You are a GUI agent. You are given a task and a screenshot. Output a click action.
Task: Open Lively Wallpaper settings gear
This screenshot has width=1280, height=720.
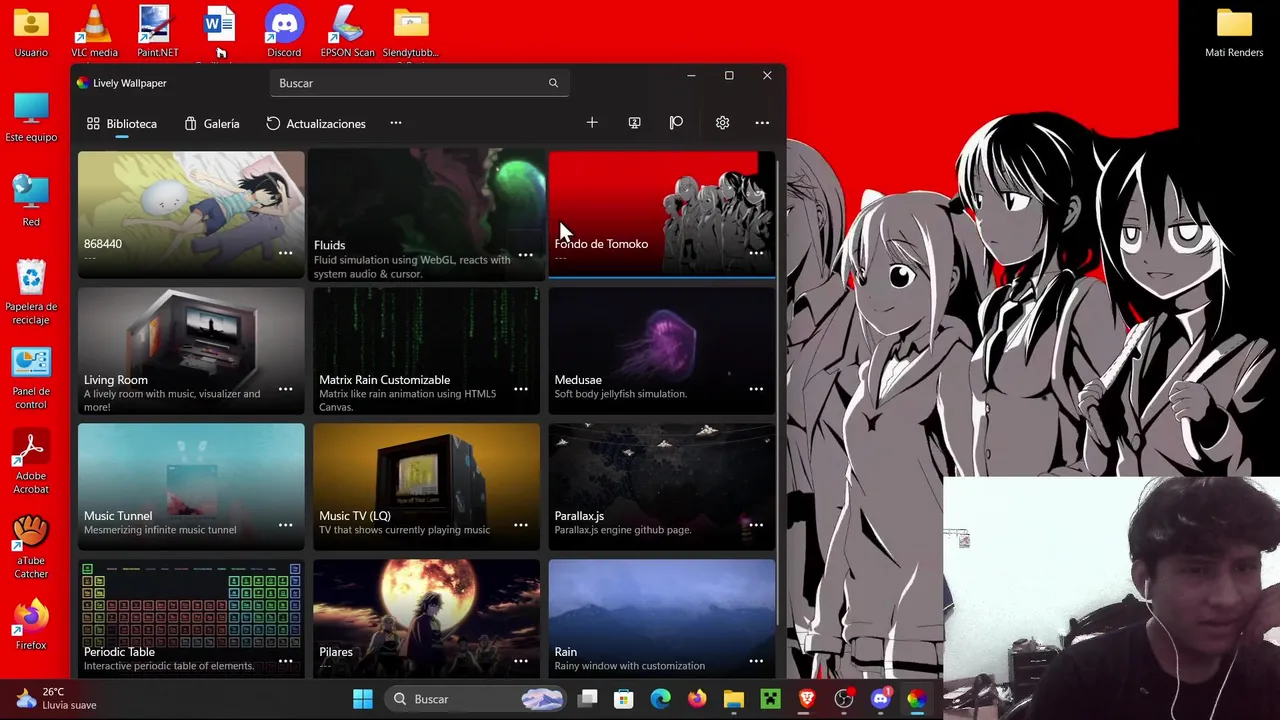pyautogui.click(x=722, y=123)
